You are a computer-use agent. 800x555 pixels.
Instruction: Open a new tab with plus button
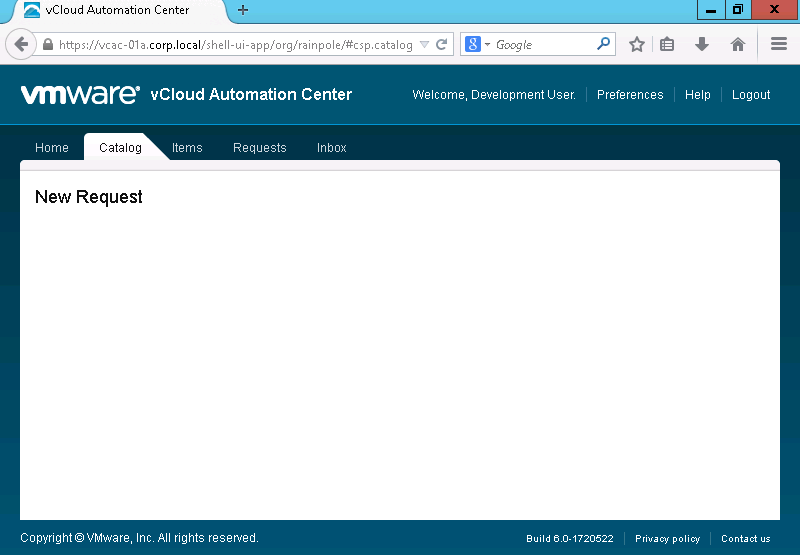pos(243,10)
